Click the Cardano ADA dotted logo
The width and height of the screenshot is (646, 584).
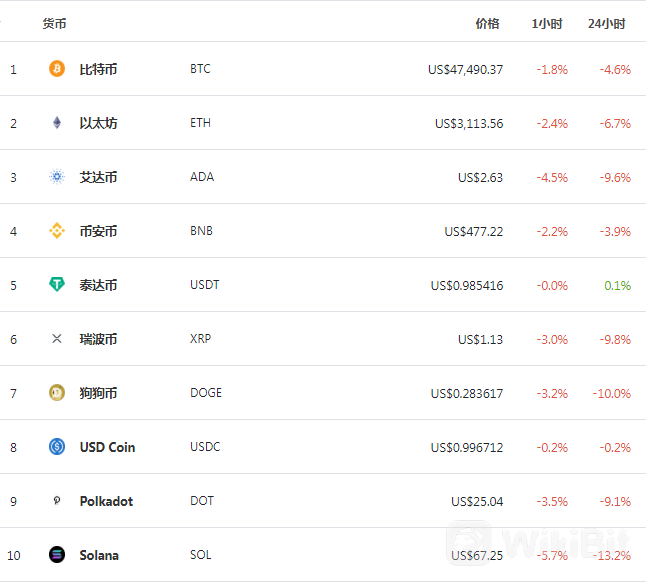click(x=57, y=177)
